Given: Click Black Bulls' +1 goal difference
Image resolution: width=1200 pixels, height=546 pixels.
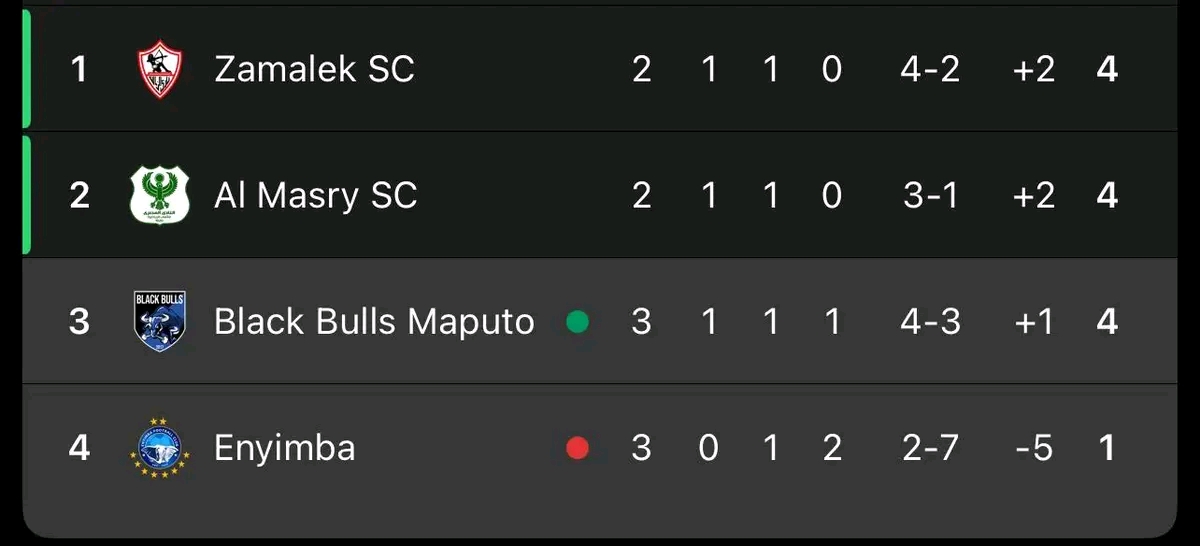Looking at the screenshot, I should tap(1033, 321).
